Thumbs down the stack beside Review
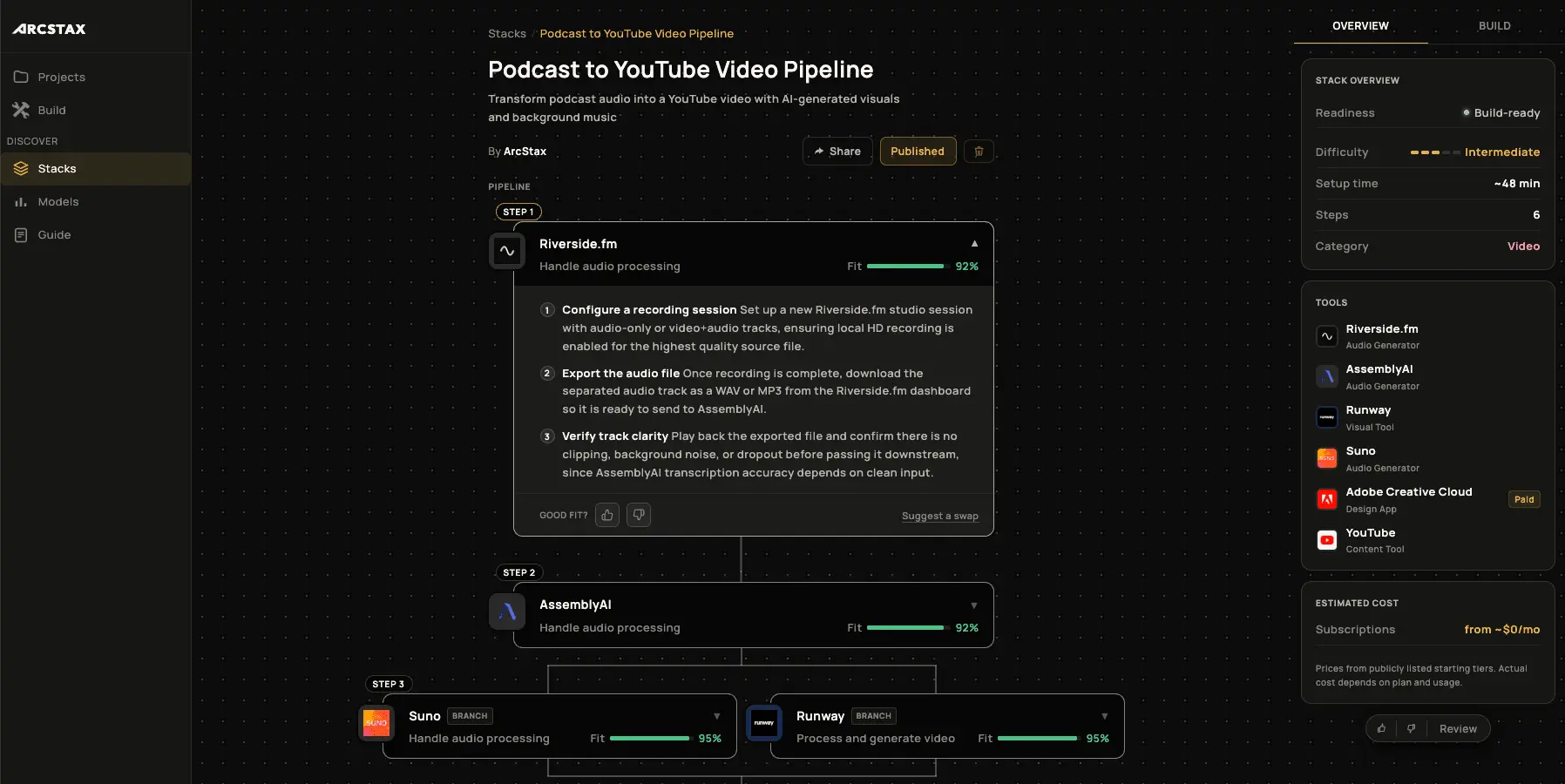Image resolution: width=1565 pixels, height=784 pixels. (1412, 728)
